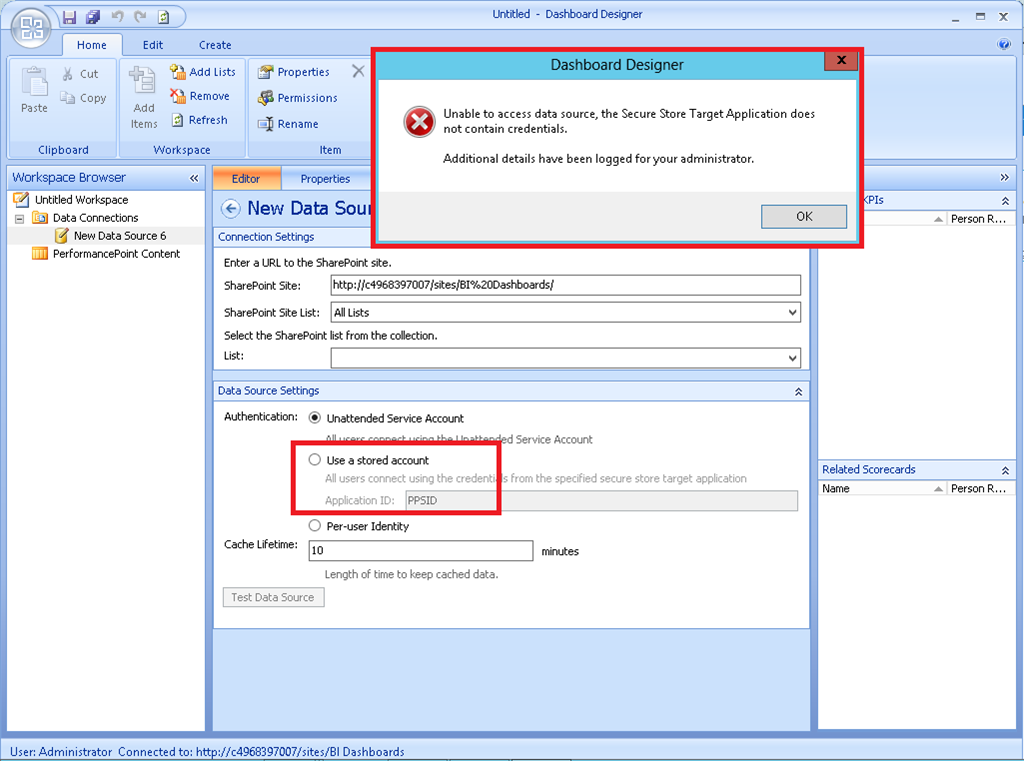Screen dimensions: 1024x761
Task: Select Use a stored account option
Action: coord(315,460)
